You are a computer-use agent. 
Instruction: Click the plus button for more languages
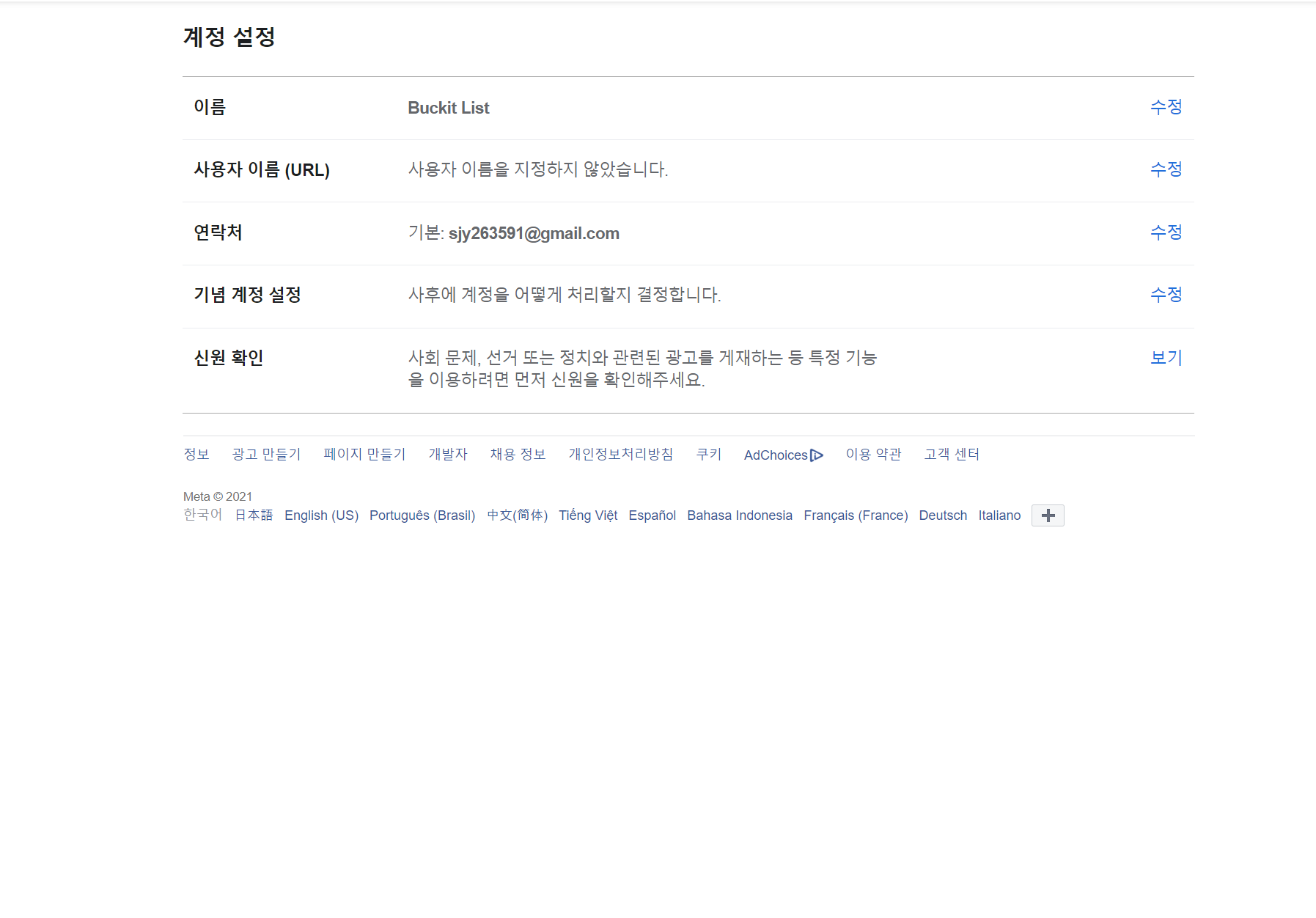coord(1048,515)
